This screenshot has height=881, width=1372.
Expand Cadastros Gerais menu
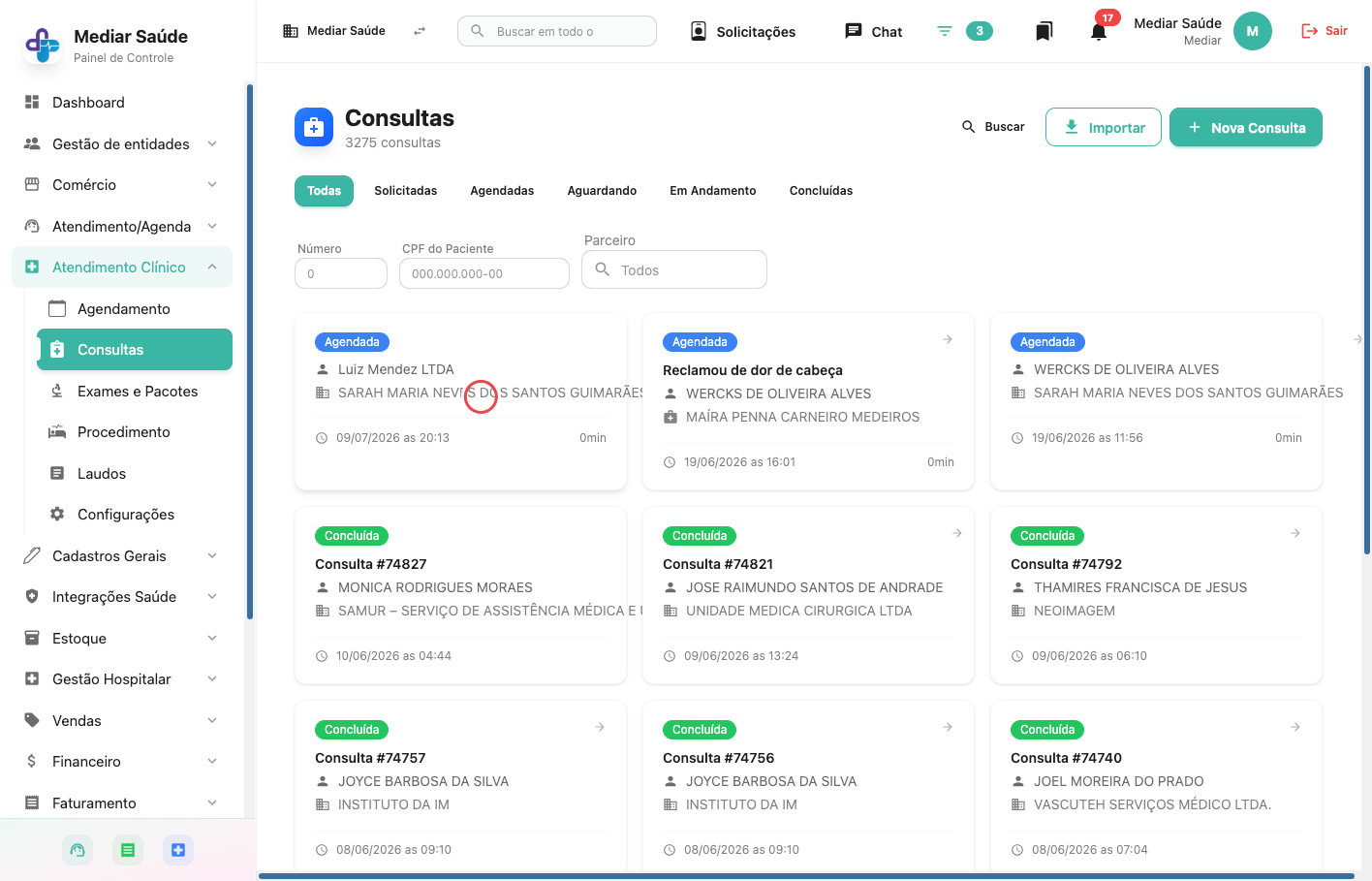[122, 556]
